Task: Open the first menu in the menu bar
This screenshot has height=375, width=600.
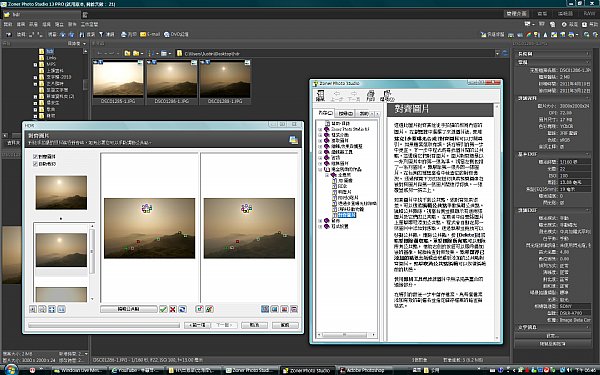Action: (x=8, y=24)
